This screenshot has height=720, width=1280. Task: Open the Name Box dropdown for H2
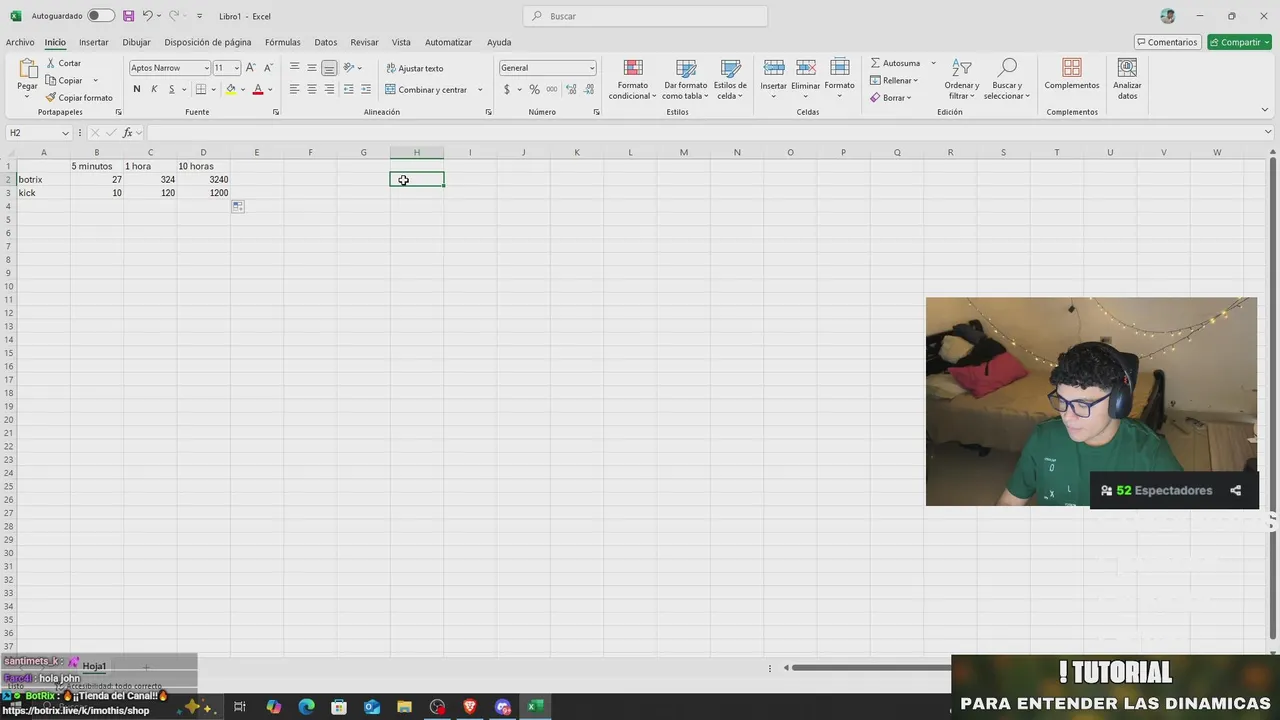(66, 133)
